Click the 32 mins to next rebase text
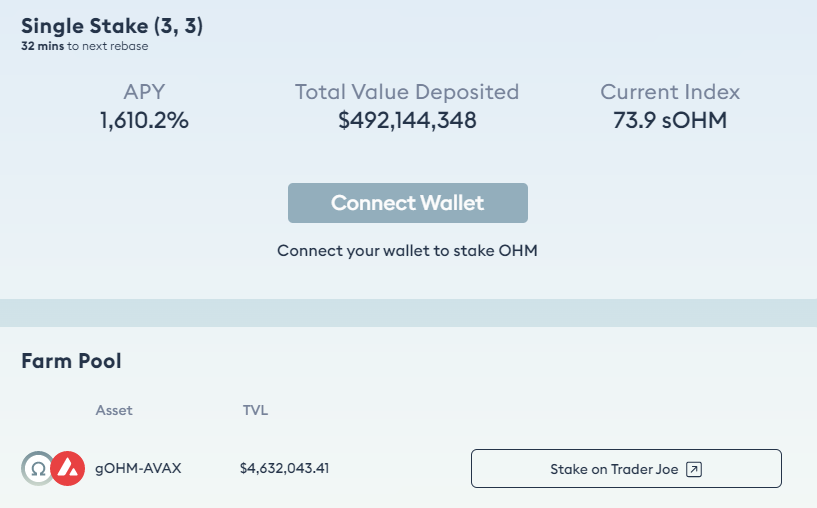 84,46
